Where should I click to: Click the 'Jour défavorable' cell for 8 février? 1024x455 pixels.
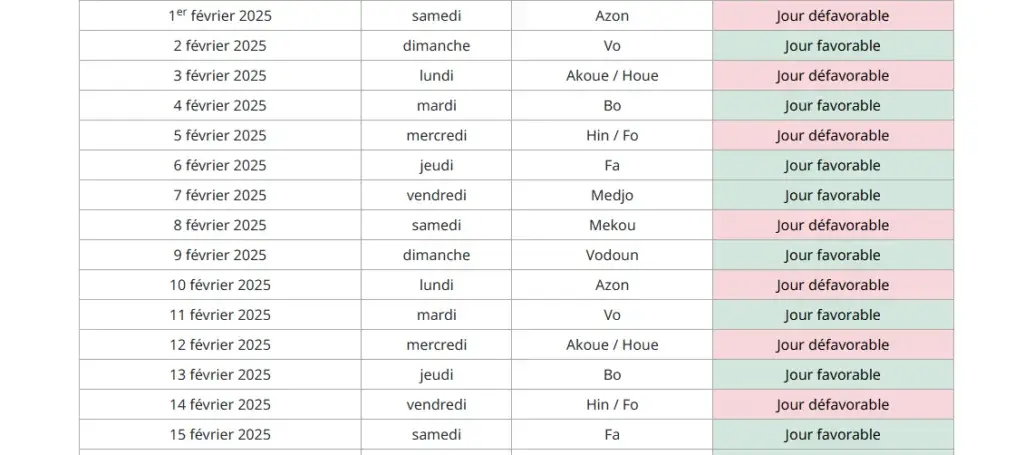click(x=832, y=226)
